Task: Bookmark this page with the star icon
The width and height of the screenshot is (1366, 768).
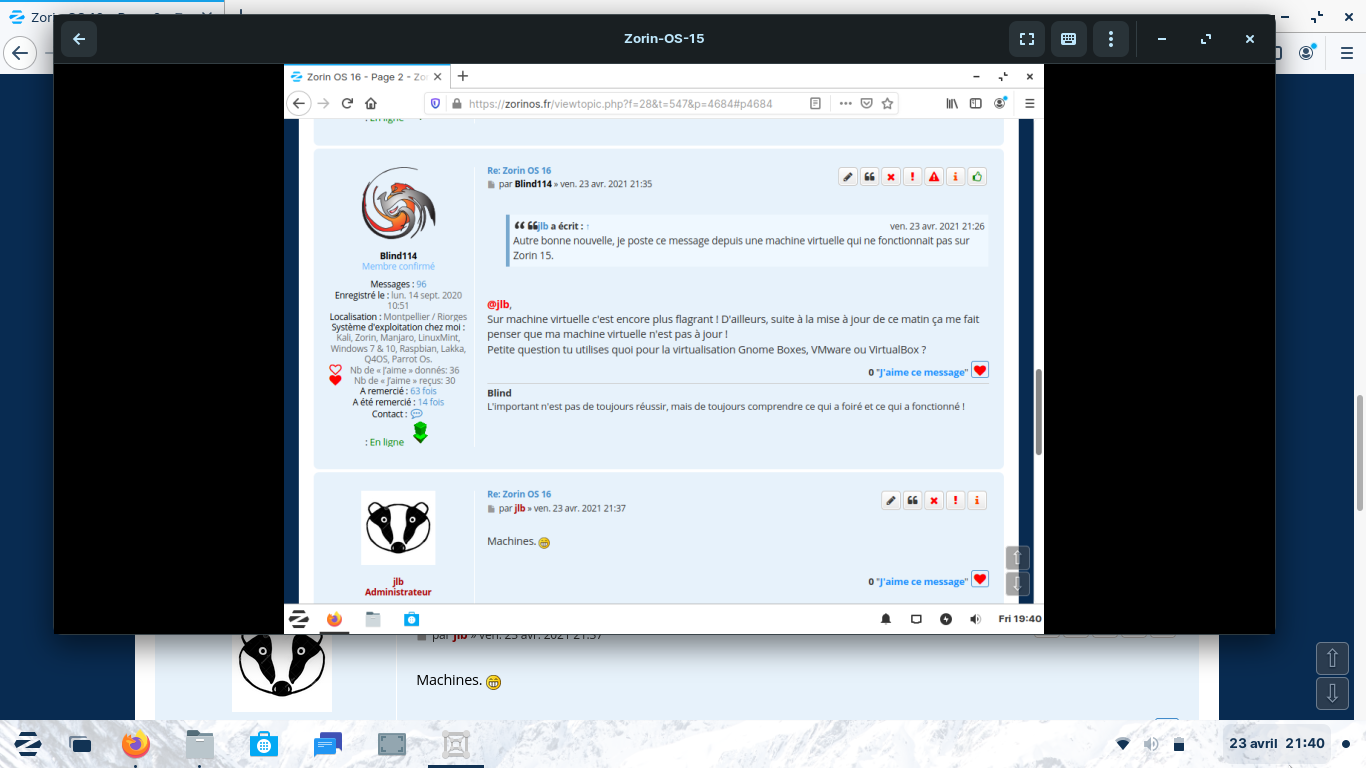Action: 887,103
